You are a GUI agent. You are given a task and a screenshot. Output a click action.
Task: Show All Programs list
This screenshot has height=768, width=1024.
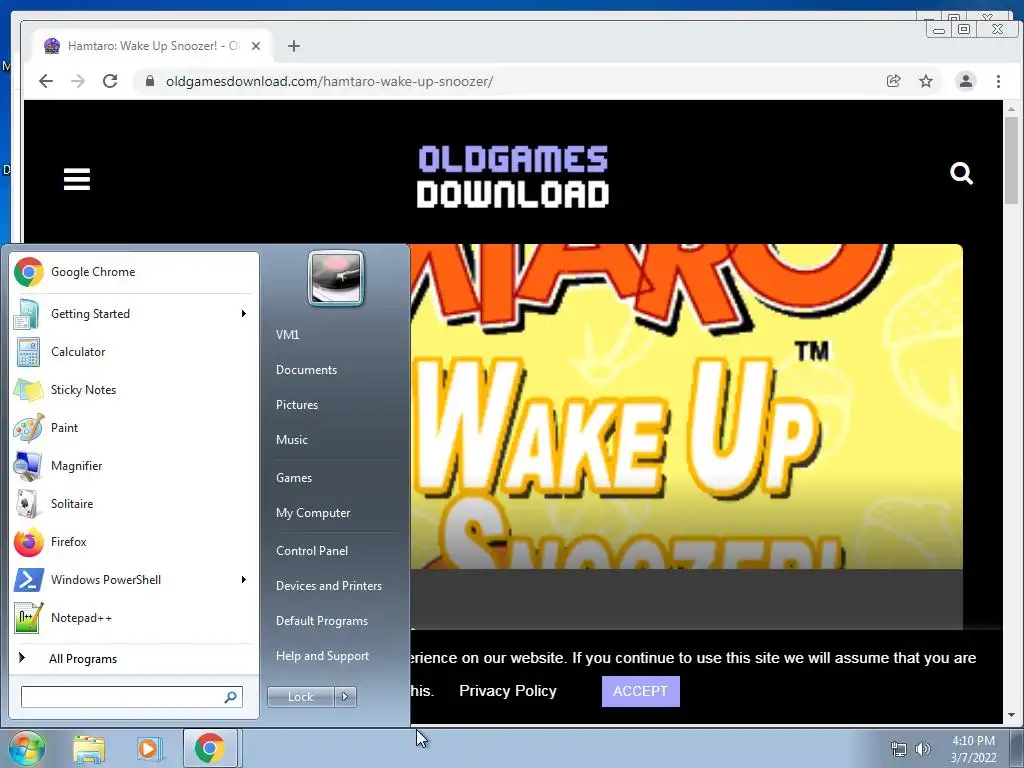point(134,659)
